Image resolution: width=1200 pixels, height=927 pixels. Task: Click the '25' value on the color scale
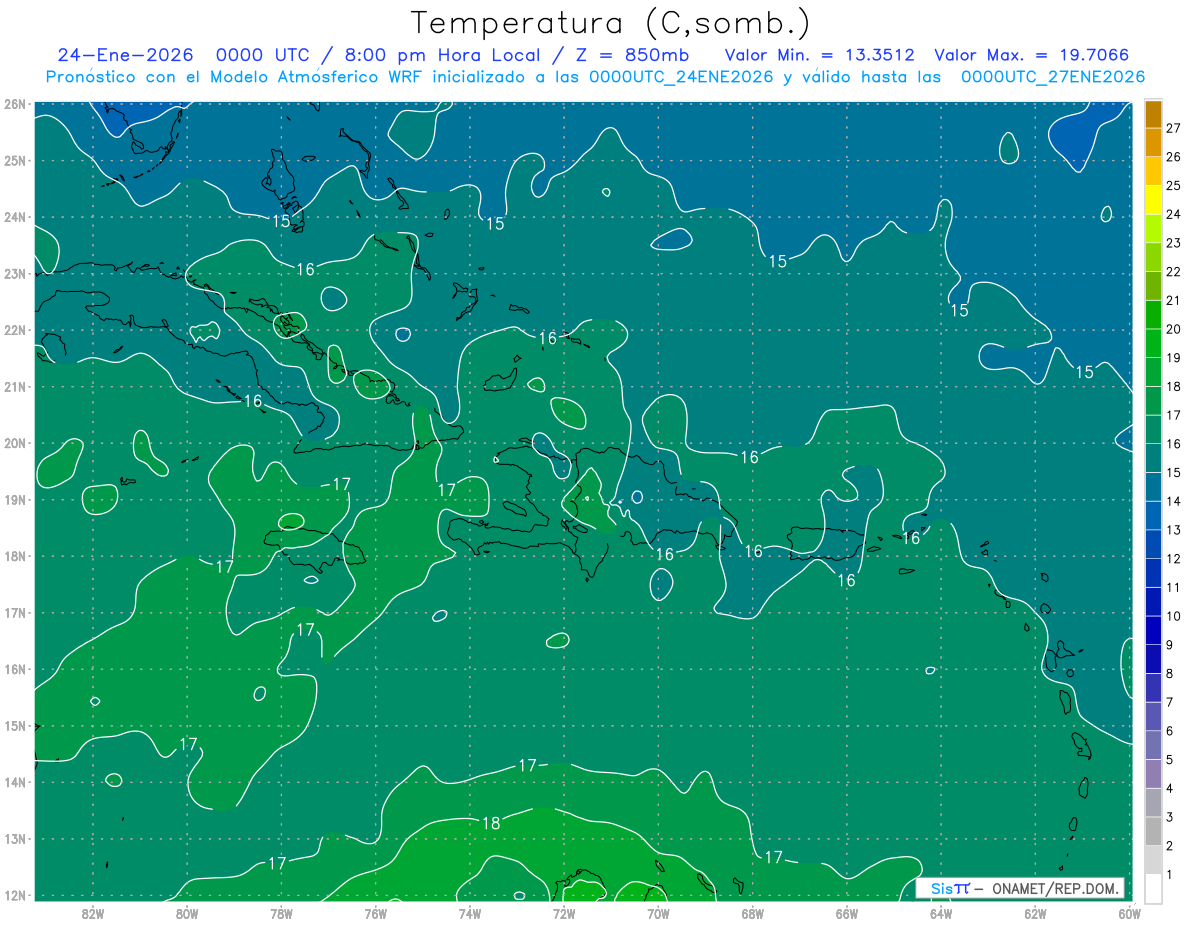click(x=1174, y=185)
